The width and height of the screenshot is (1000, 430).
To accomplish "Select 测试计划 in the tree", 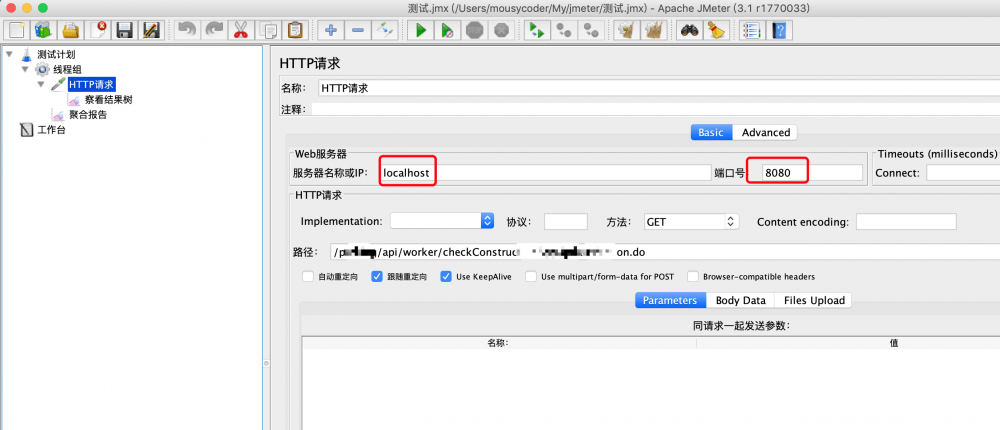I will click(x=56, y=54).
